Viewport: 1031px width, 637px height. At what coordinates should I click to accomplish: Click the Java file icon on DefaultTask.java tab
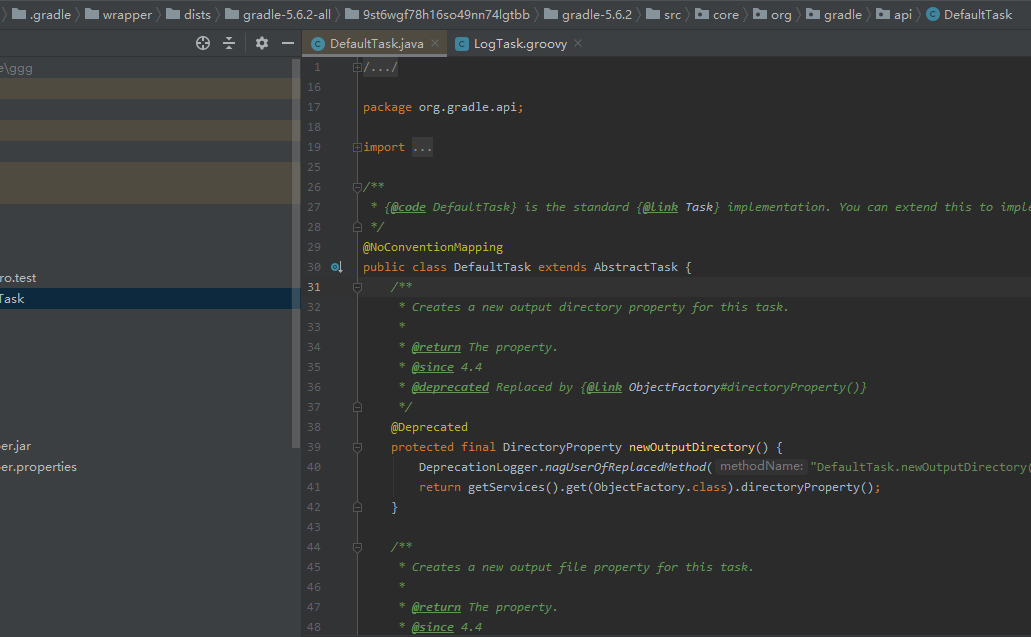click(x=318, y=44)
